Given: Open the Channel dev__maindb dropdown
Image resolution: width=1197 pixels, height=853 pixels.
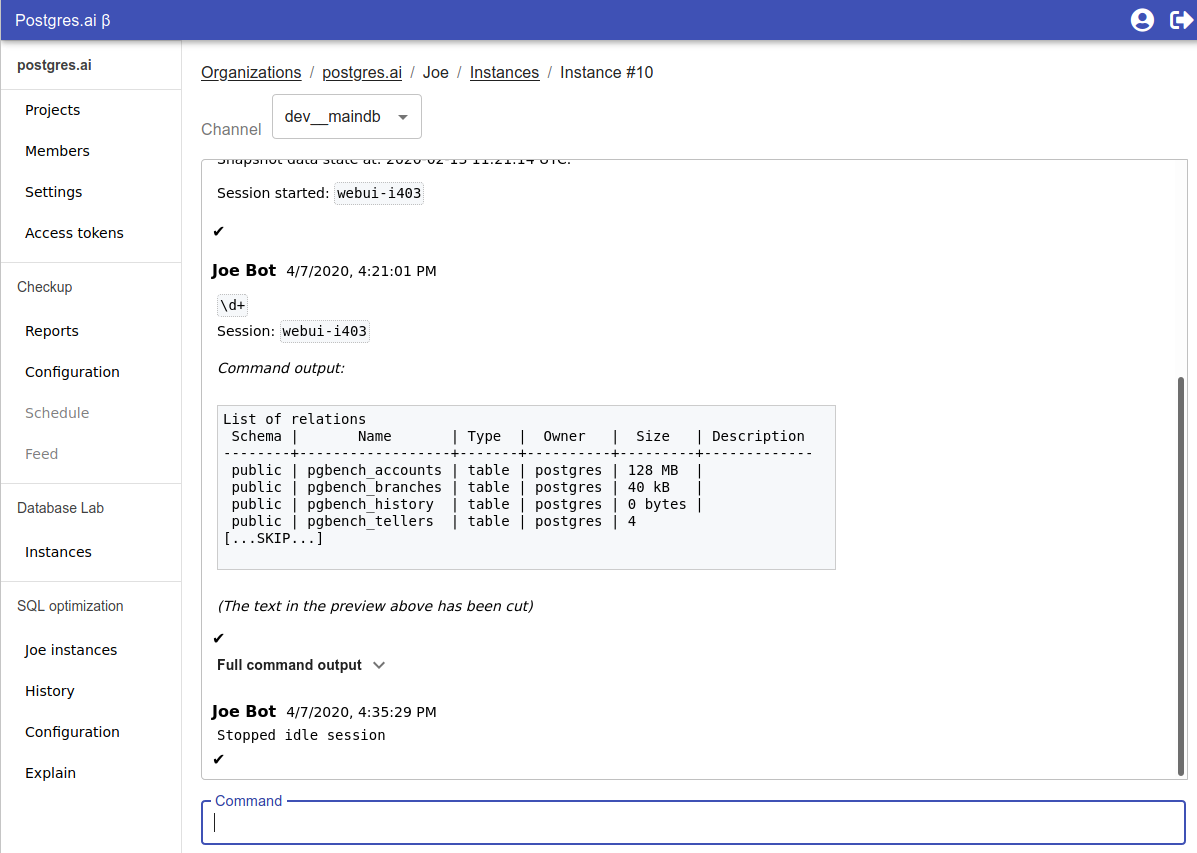Looking at the screenshot, I should tap(347, 117).
